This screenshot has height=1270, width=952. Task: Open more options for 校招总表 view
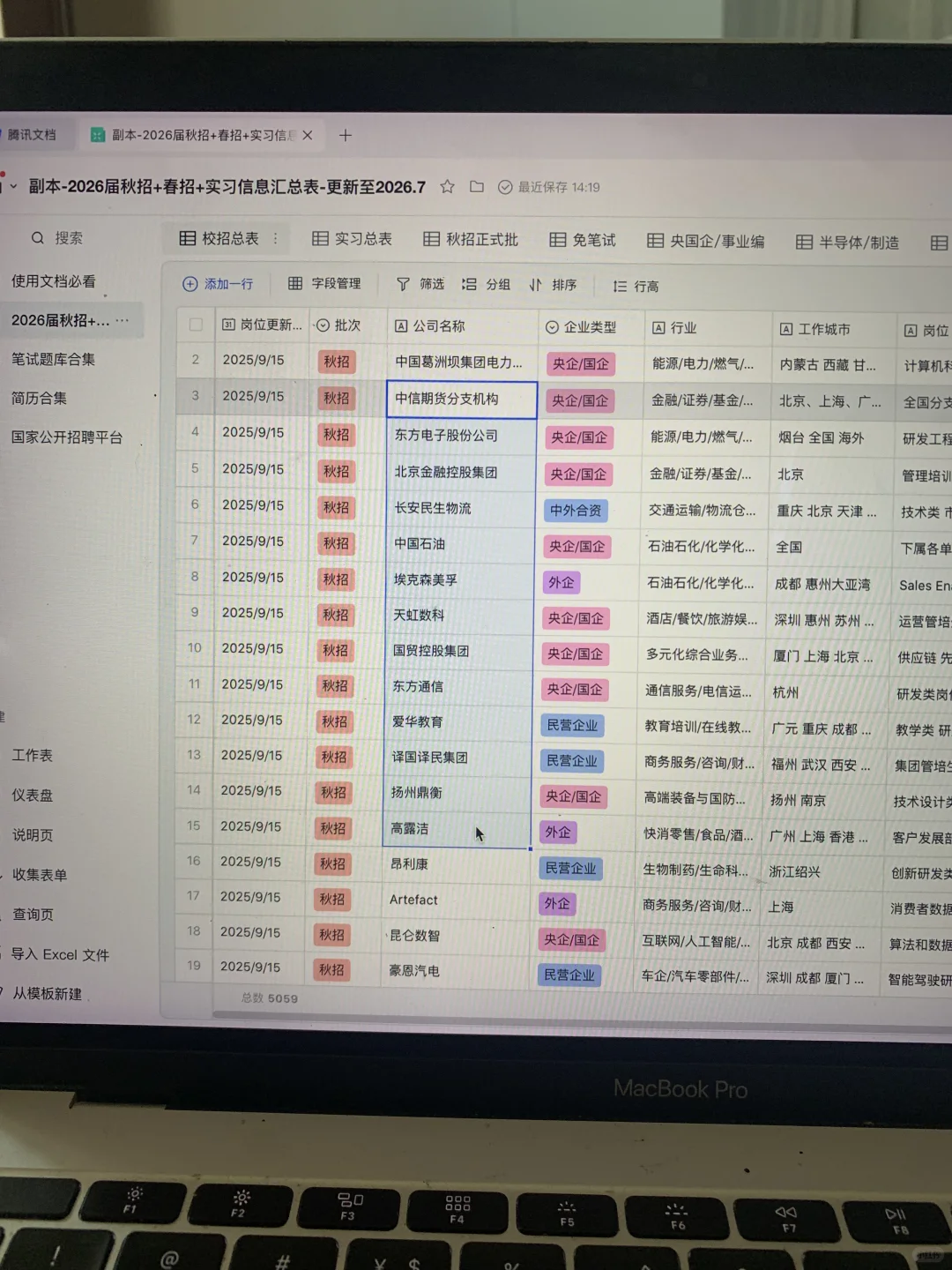click(x=276, y=238)
